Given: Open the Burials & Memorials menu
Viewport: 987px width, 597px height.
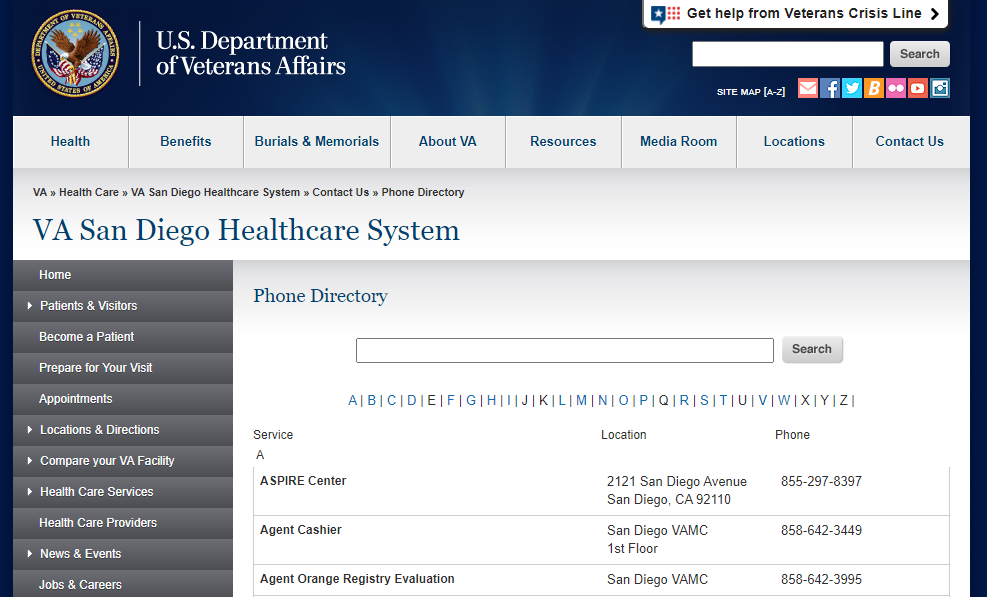Looking at the screenshot, I should [x=317, y=142].
